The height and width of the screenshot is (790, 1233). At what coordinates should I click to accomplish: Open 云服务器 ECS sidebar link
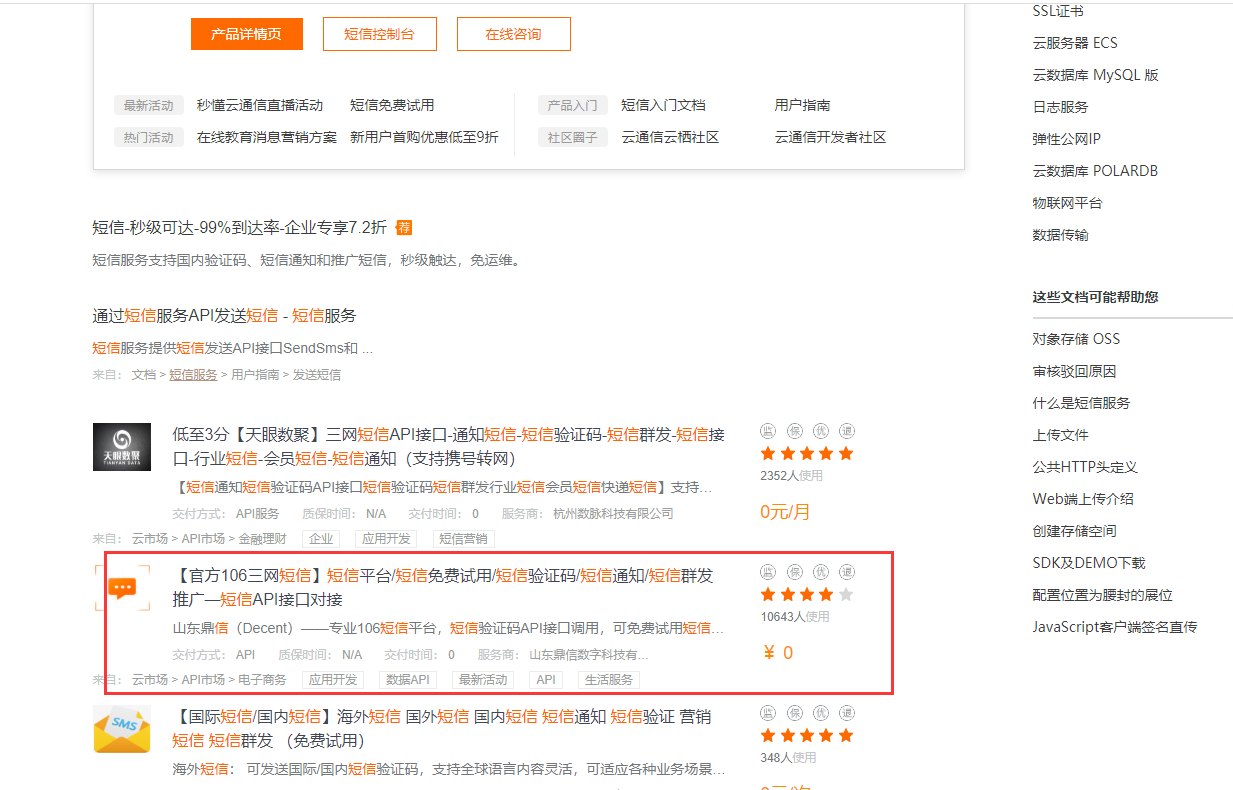click(1075, 43)
